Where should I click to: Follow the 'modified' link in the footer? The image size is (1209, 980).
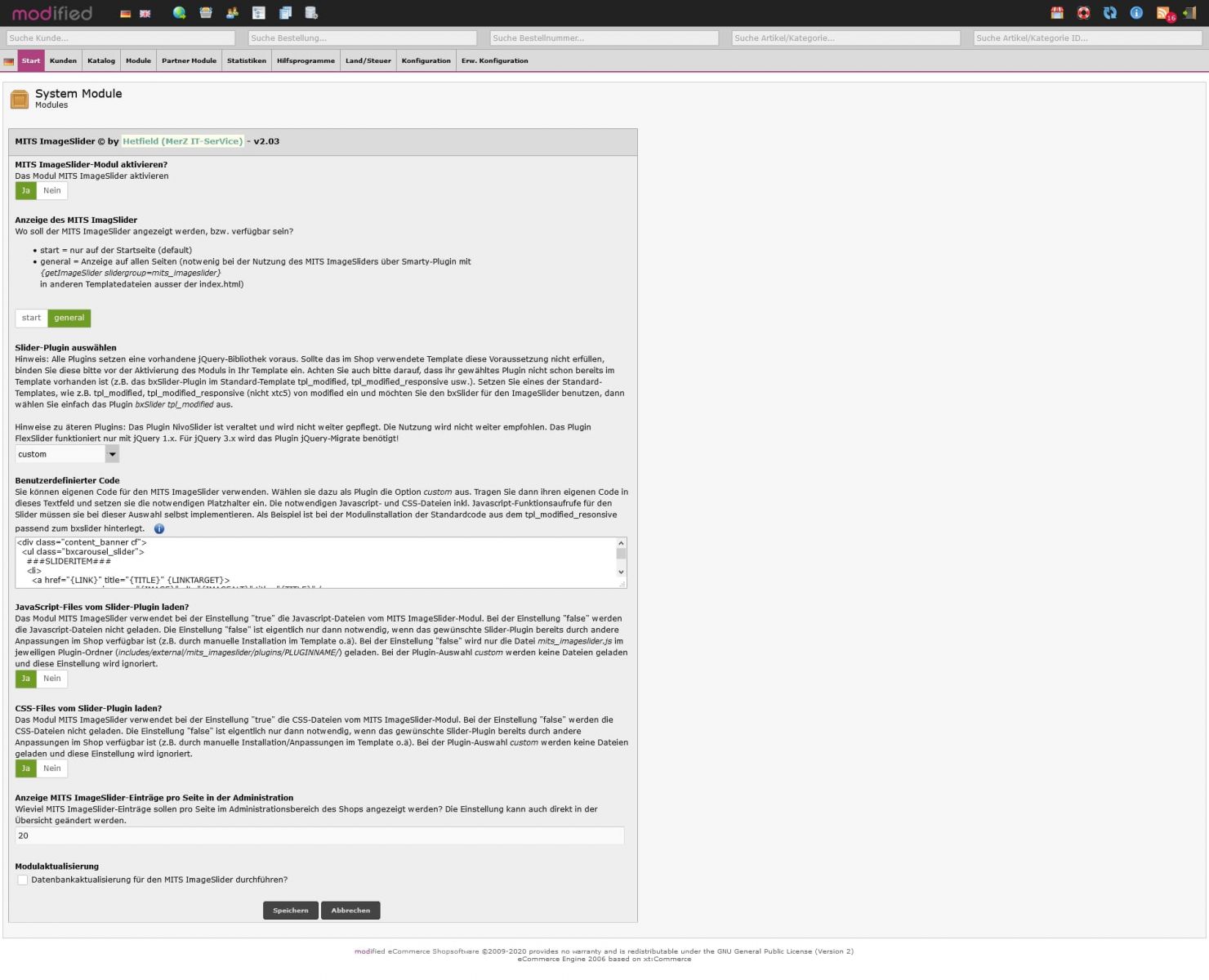[x=370, y=951]
